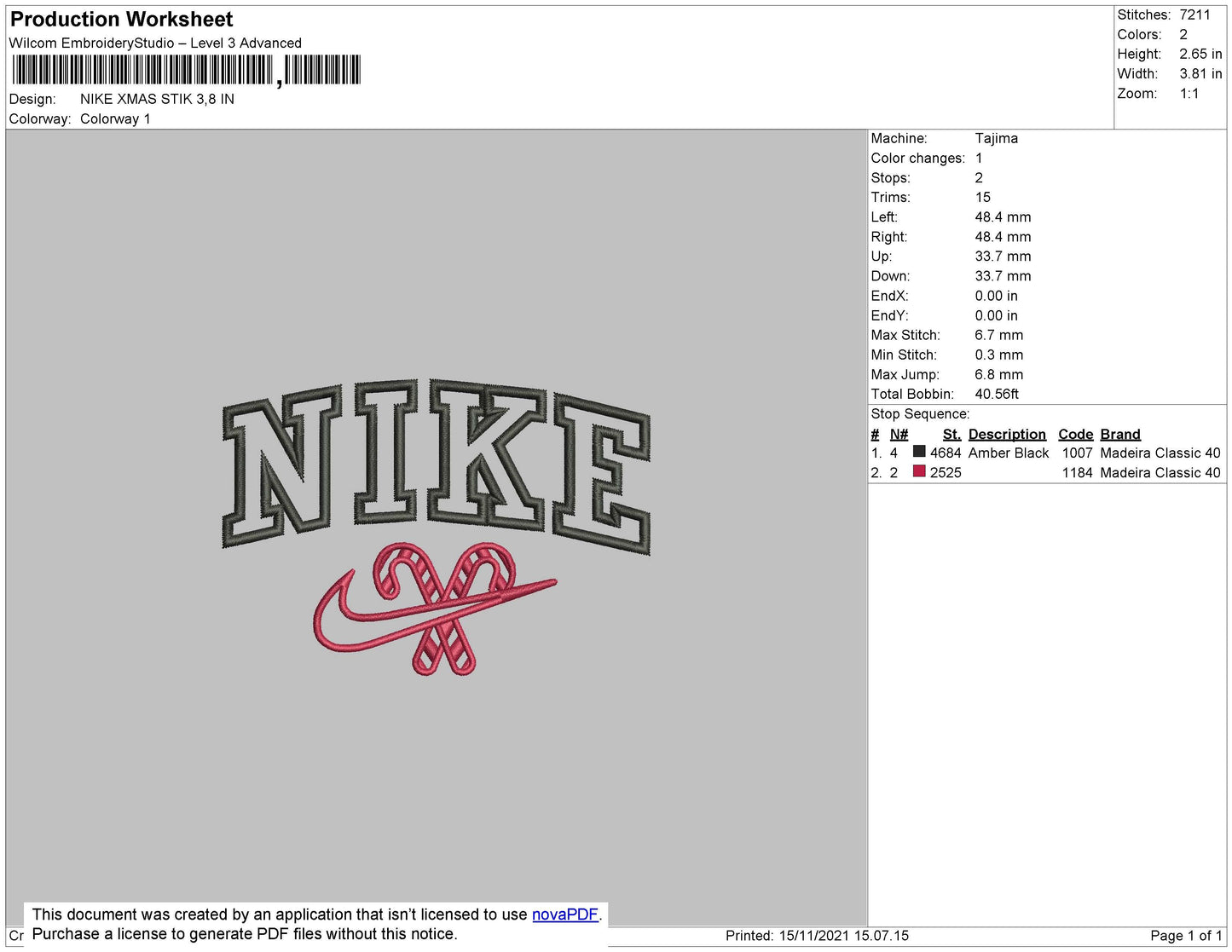This screenshot has height=952, width=1232.
Task: Select the 'Right:' label
Action: click(x=889, y=237)
